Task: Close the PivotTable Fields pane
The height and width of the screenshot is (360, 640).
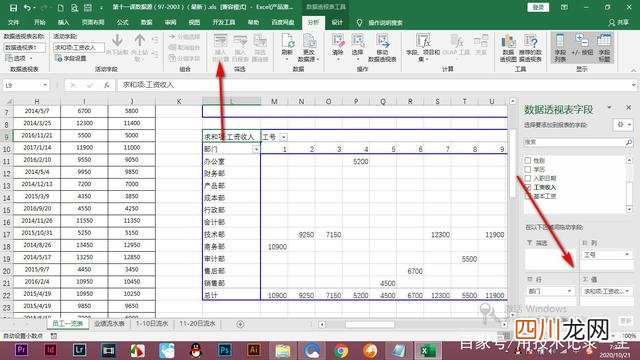Action: 629,108
